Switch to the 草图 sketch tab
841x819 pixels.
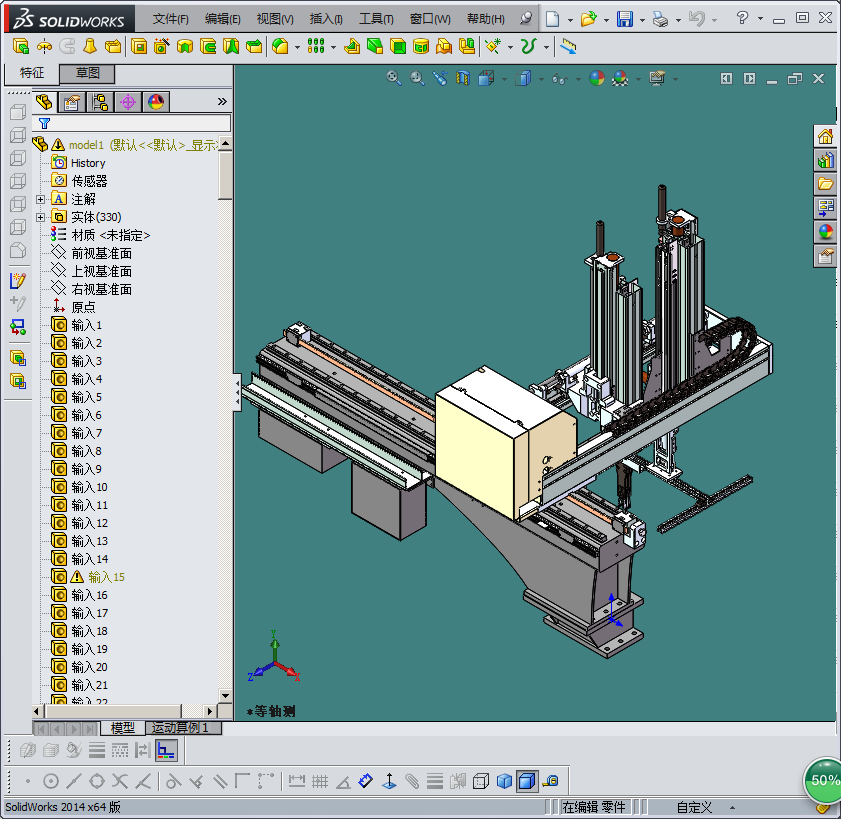(x=88, y=73)
